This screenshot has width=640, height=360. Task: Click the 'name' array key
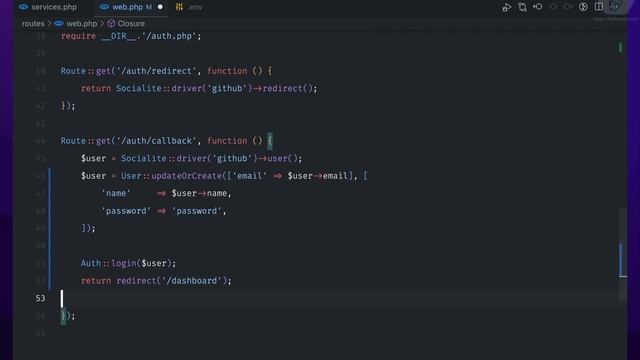(116, 193)
